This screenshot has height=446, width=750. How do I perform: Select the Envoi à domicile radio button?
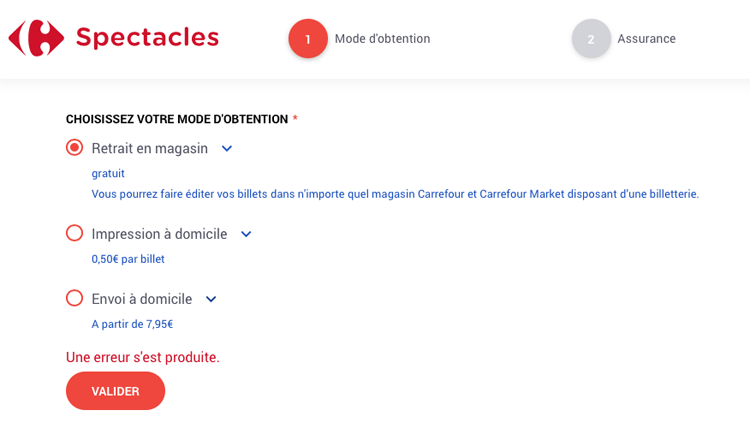coord(75,298)
